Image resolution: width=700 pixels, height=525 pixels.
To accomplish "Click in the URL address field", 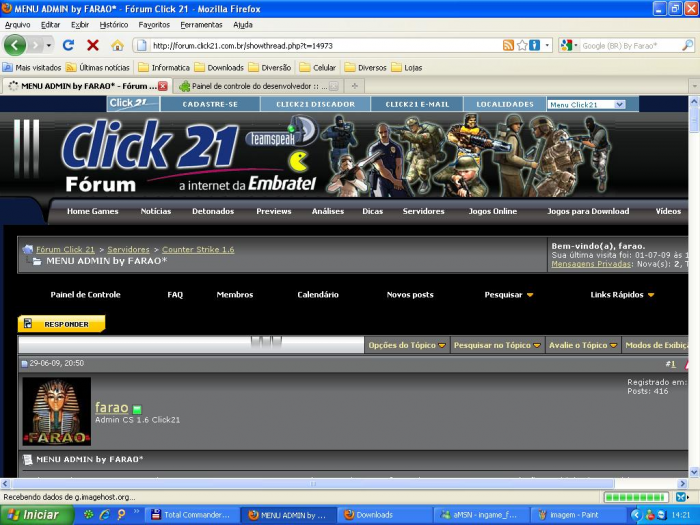I will (x=326, y=46).
